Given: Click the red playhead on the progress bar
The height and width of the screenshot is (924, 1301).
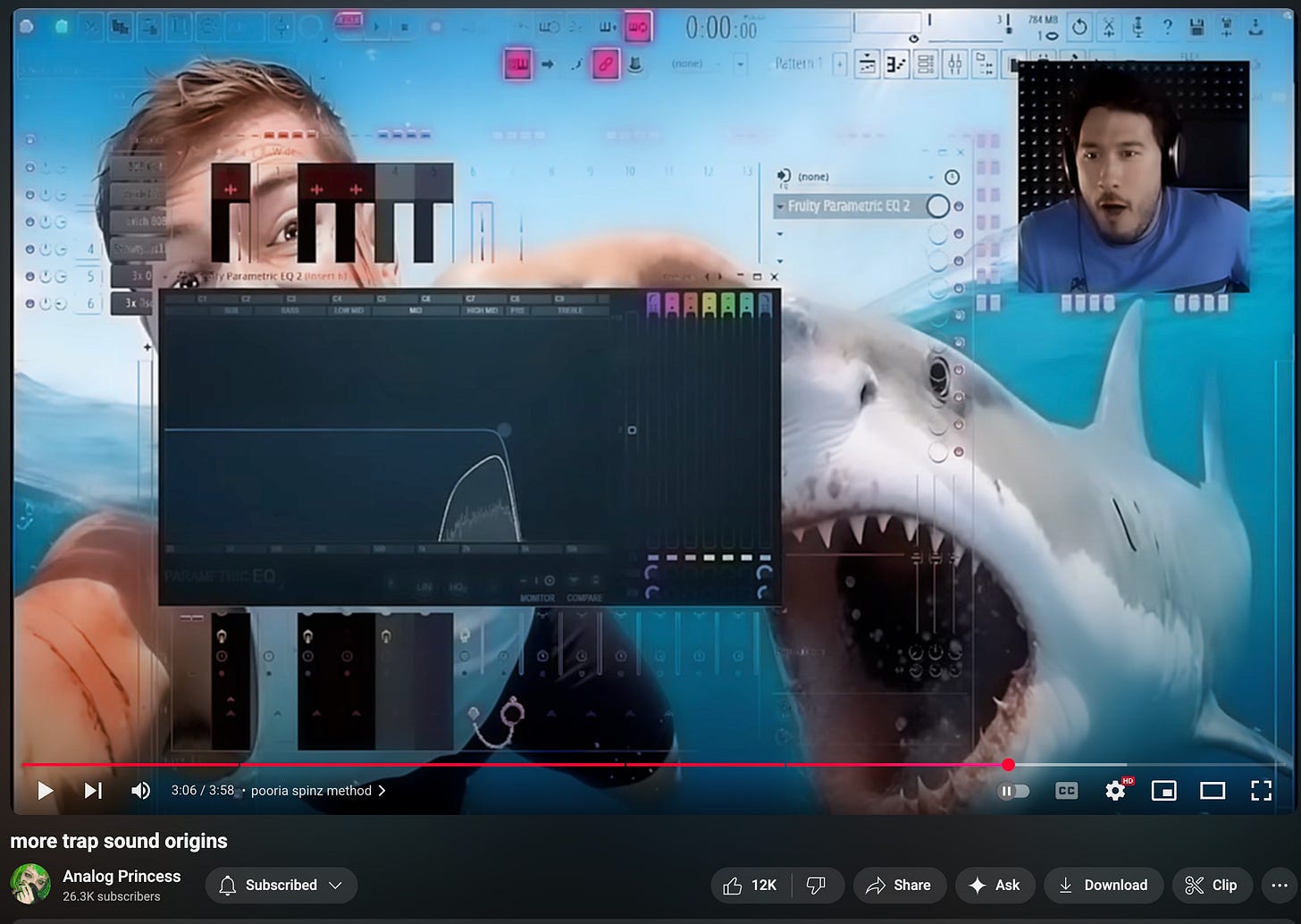Looking at the screenshot, I should pos(1008,765).
